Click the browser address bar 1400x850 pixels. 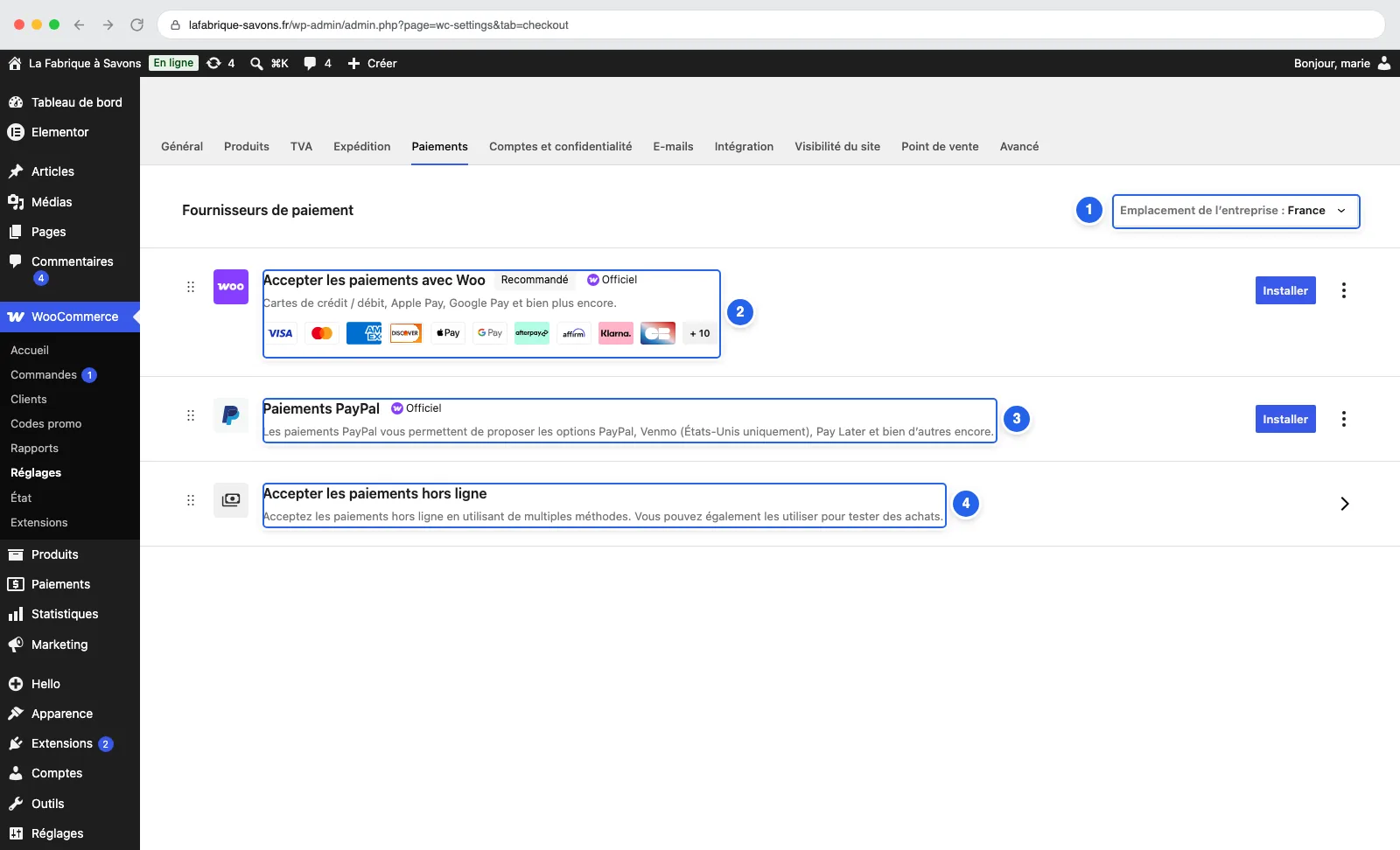770,24
